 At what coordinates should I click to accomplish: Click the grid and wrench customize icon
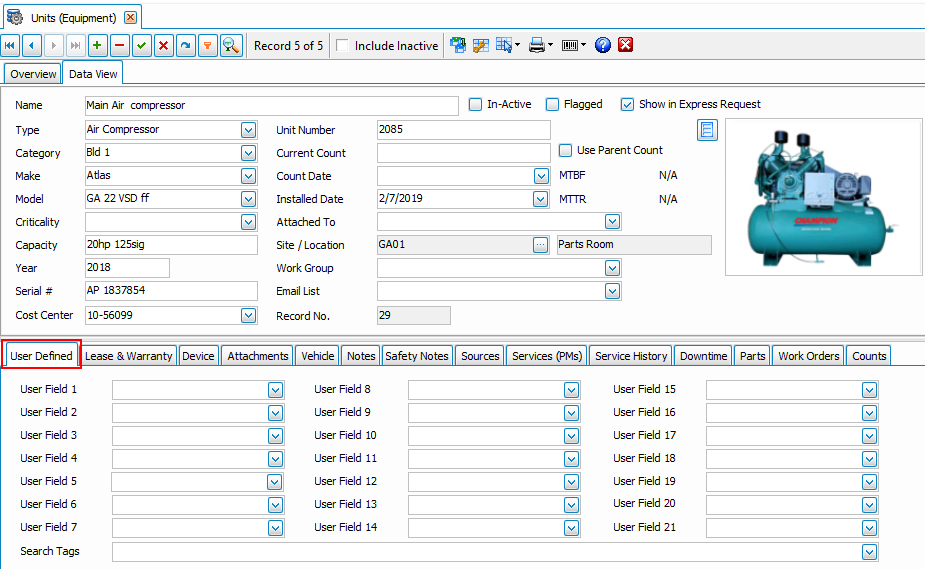pos(480,45)
